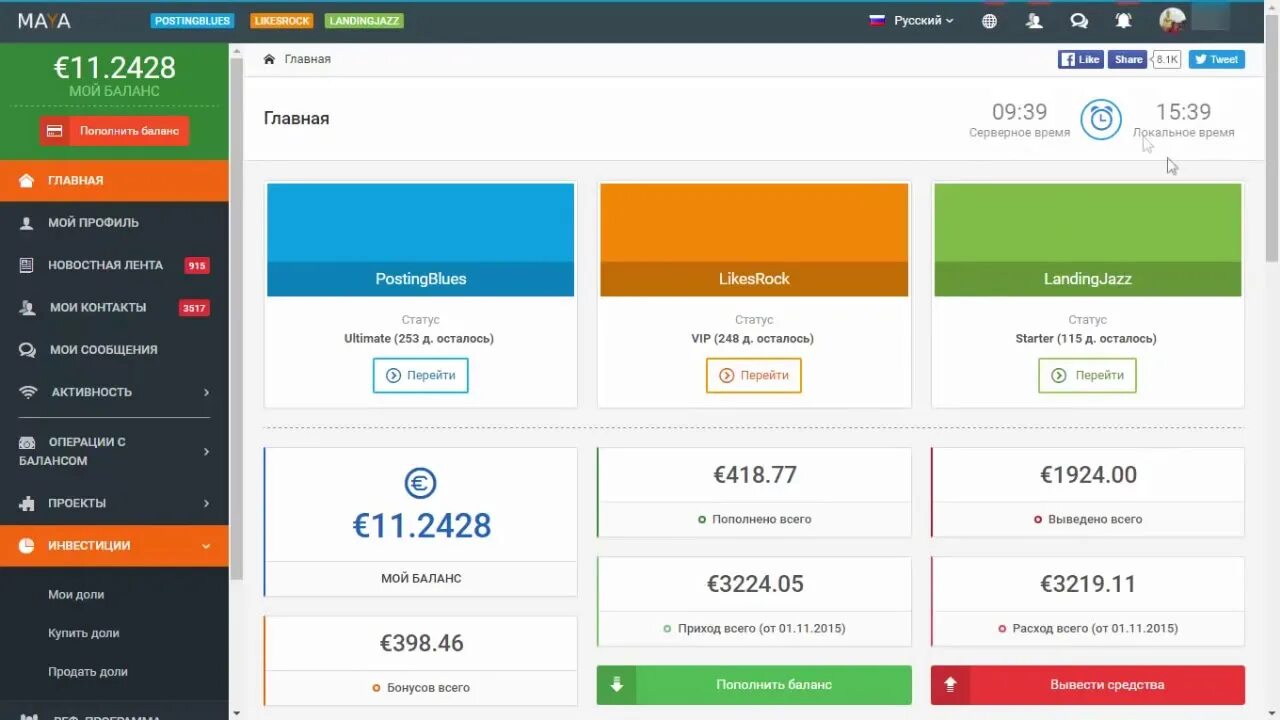Select Мои доли submenu item
This screenshot has height=720, width=1280.
(76, 594)
